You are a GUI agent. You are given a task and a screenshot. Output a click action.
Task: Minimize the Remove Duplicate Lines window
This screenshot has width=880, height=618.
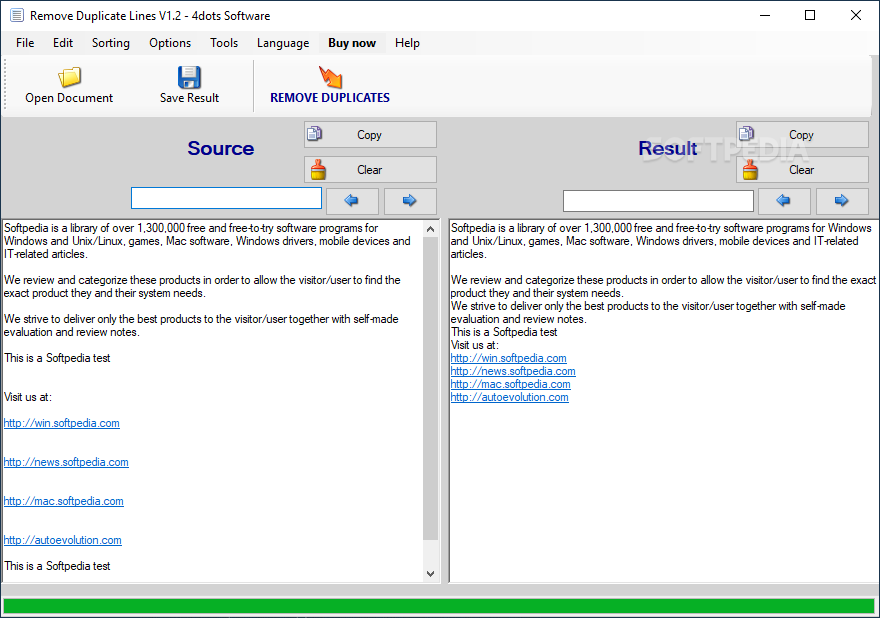(765, 16)
